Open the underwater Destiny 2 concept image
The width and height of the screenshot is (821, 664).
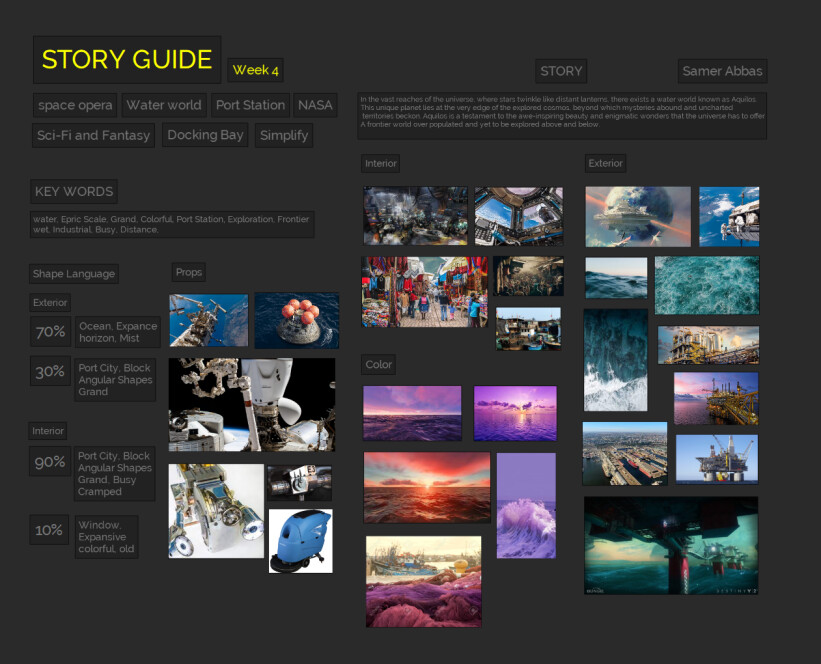point(671,546)
